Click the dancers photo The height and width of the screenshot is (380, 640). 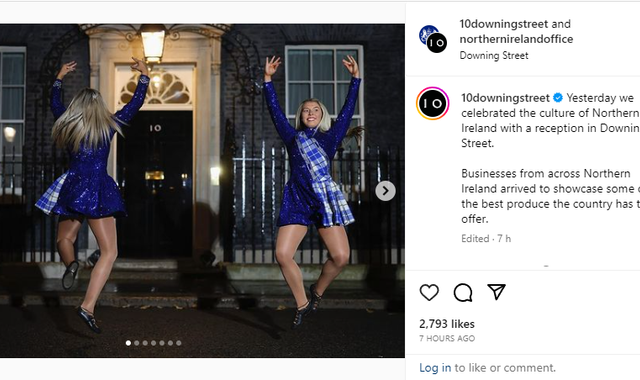pyautogui.click(x=202, y=191)
